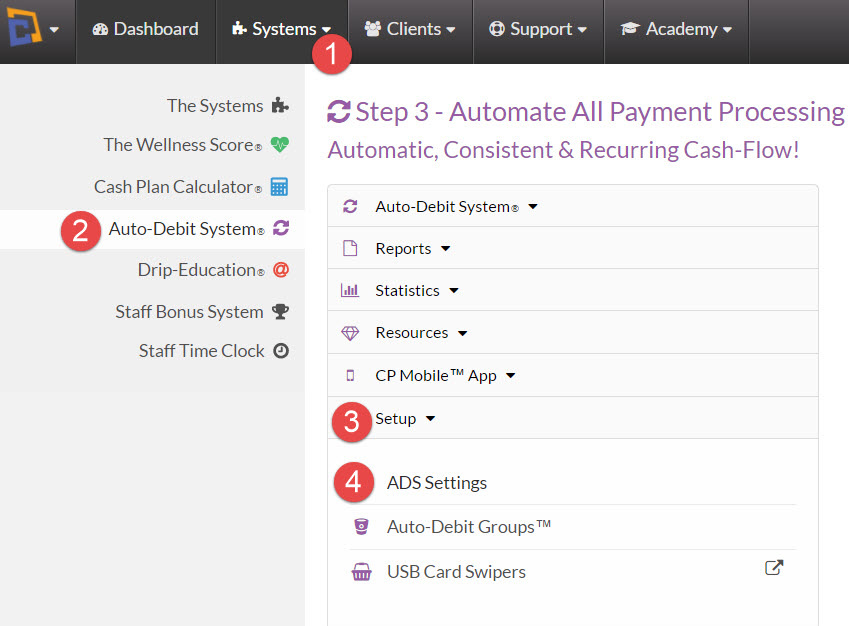Select the calculator icon next to Cash Plan Calculator
Image resolution: width=849 pixels, height=626 pixels.
[281, 187]
